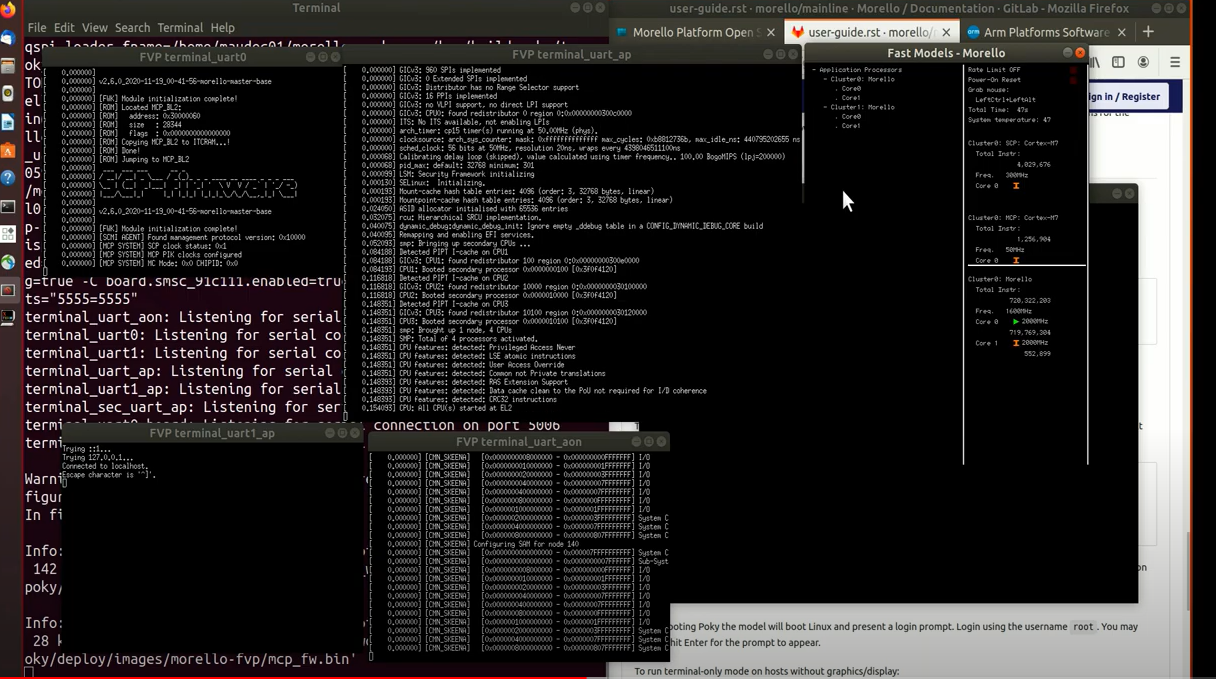Select Core0 under Cluster0 in Fast Models
This screenshot has width=1216, height=679.
point(851,89)
